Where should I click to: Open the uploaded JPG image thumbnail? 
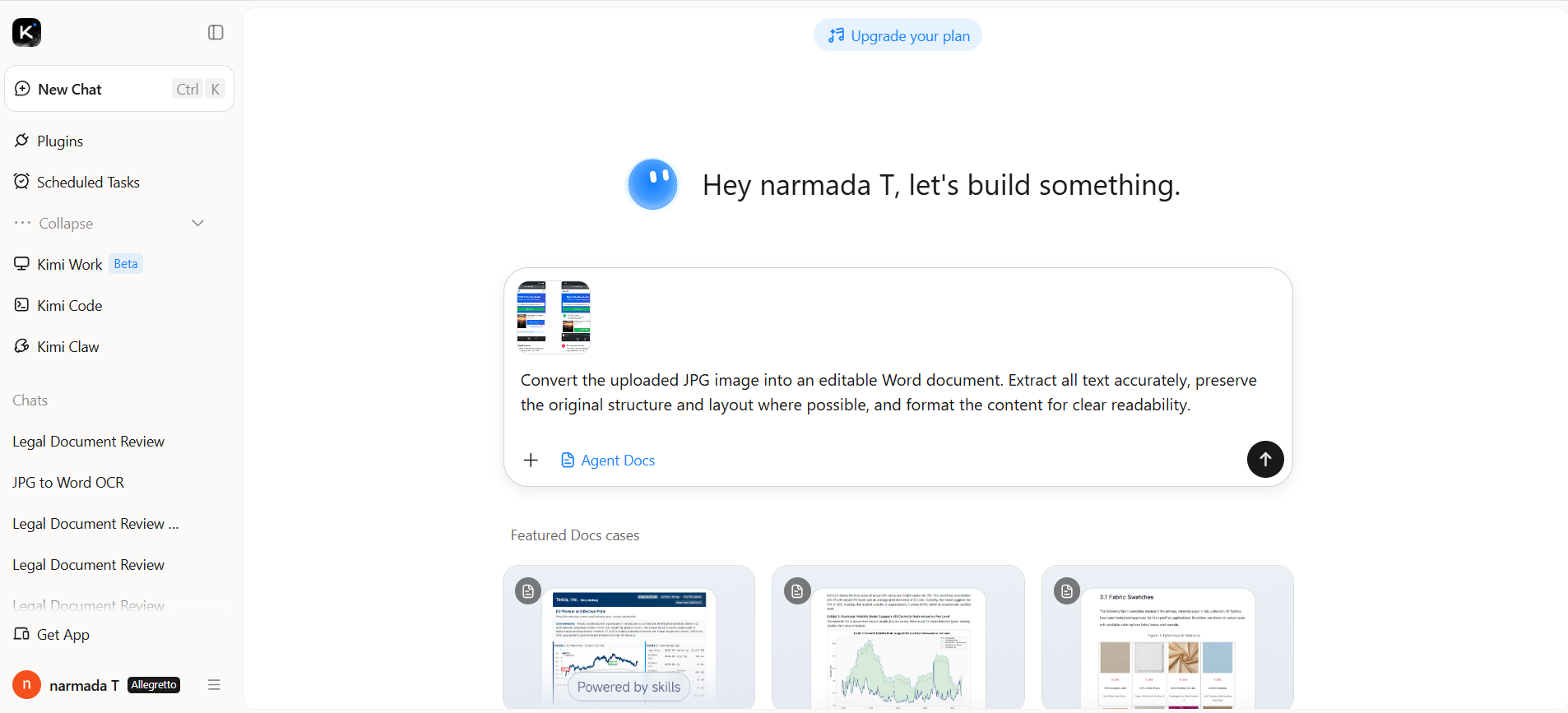(553, 317)
